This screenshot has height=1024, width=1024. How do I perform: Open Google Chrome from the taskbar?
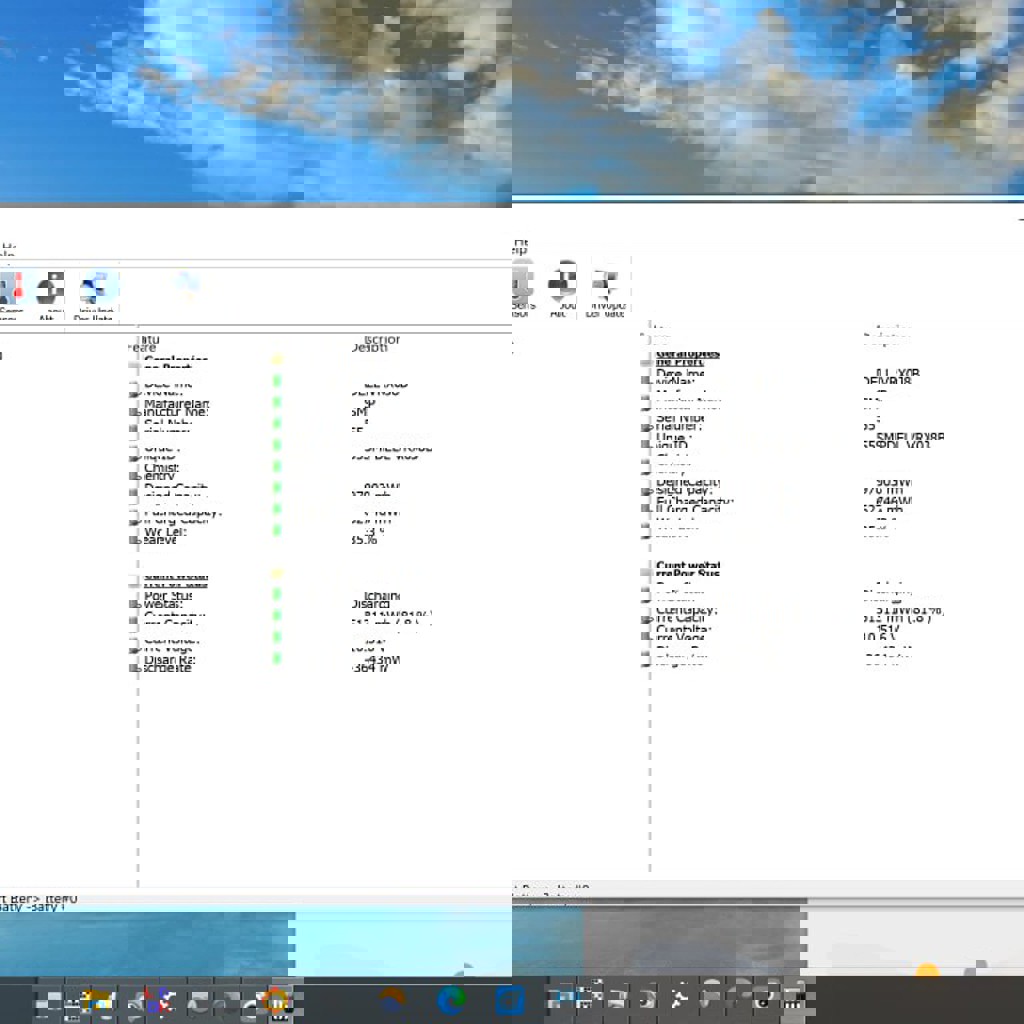pos(274,999)
